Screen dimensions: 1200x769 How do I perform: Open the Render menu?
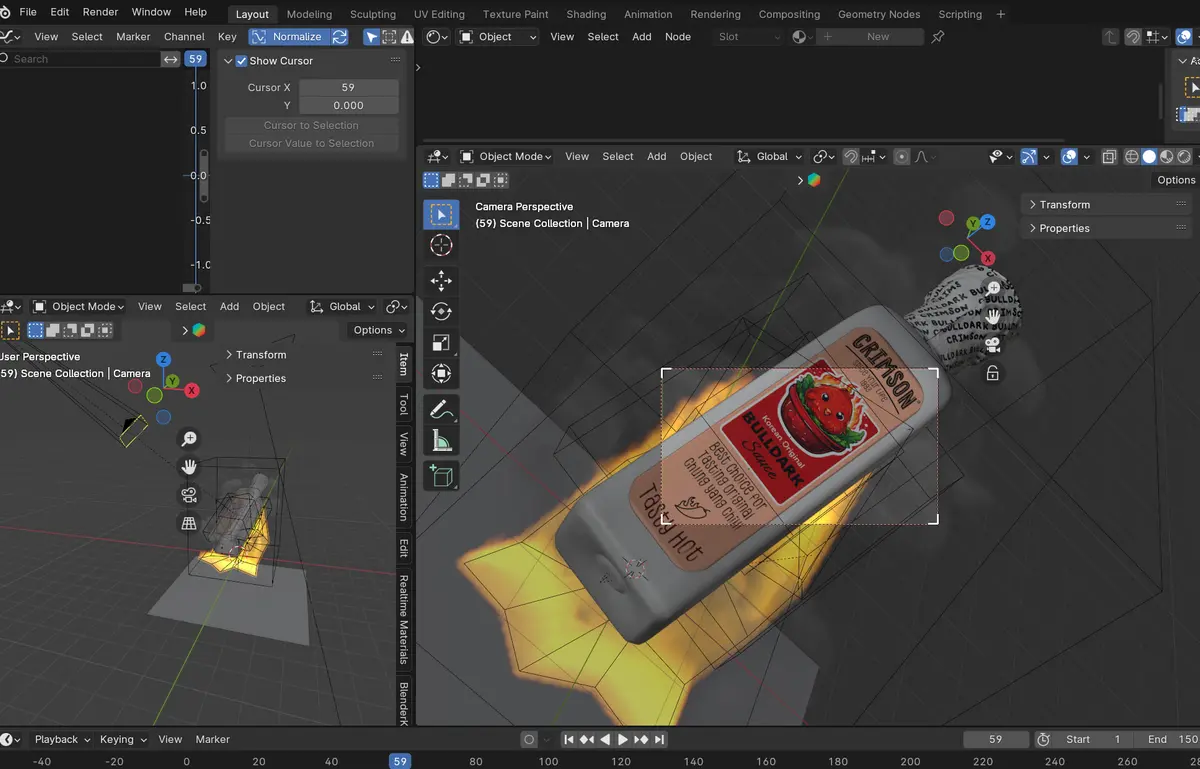(x=100, y=12)
